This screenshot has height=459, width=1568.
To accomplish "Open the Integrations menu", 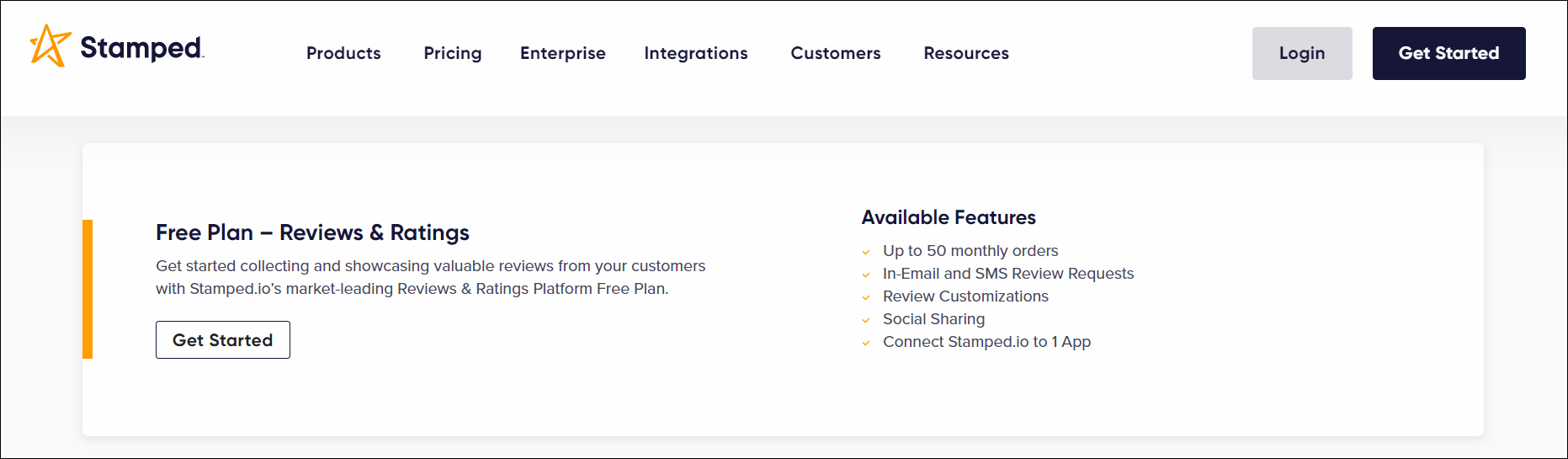I will tap(695, 53).
